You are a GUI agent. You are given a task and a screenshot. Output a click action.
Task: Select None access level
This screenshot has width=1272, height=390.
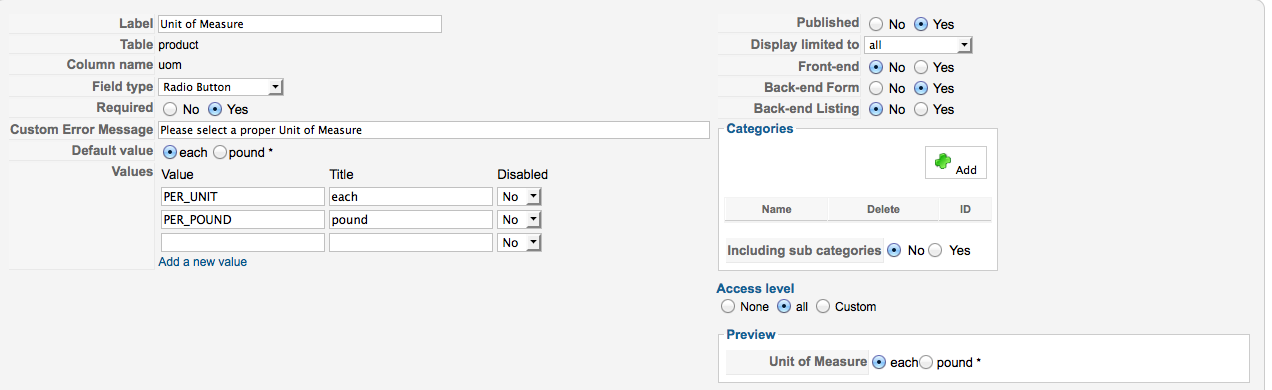pos(727,307)
